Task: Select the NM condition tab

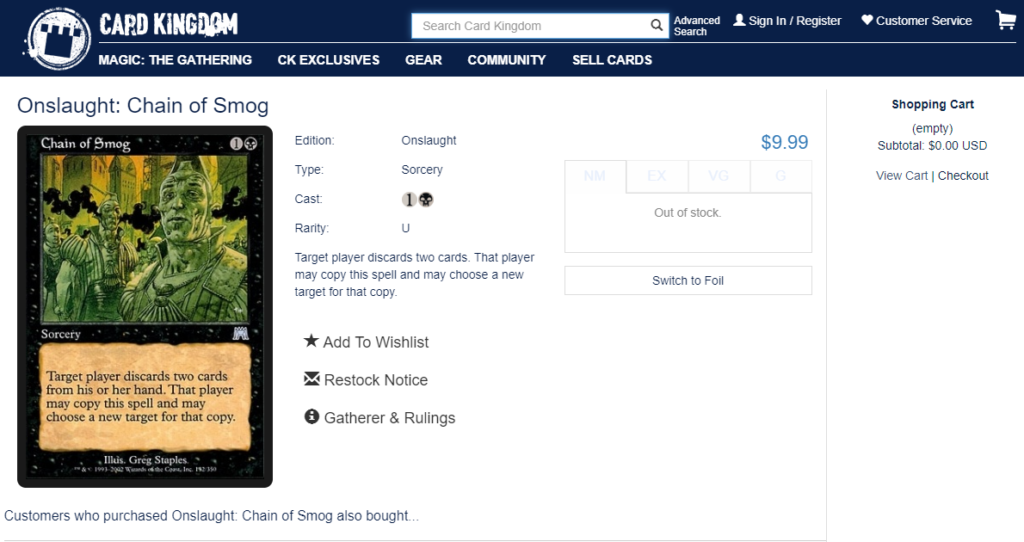Action: tap(595, 176)
